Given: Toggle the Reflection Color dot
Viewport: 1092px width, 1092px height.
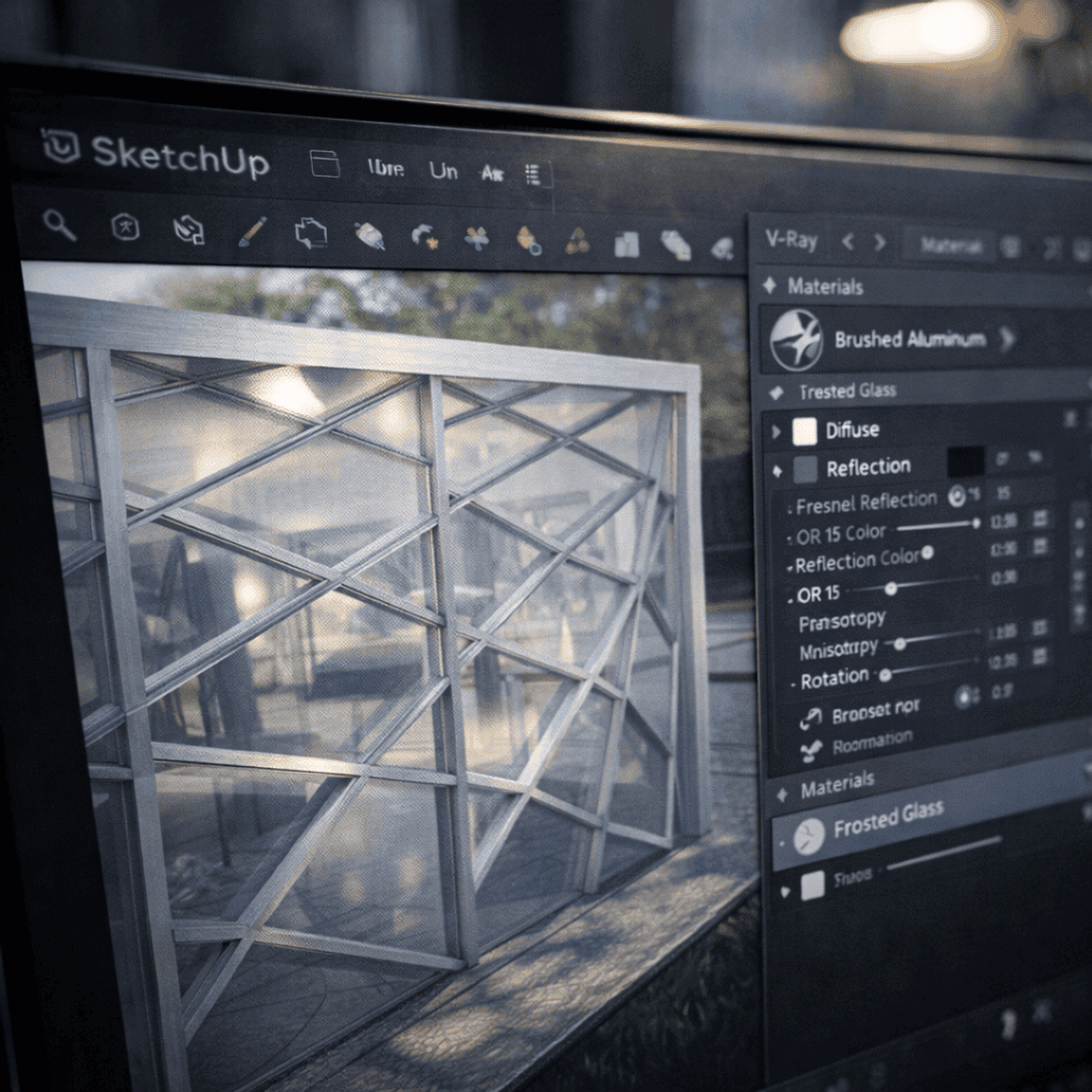Looking at the screenshot, I should tap(927, 553).
